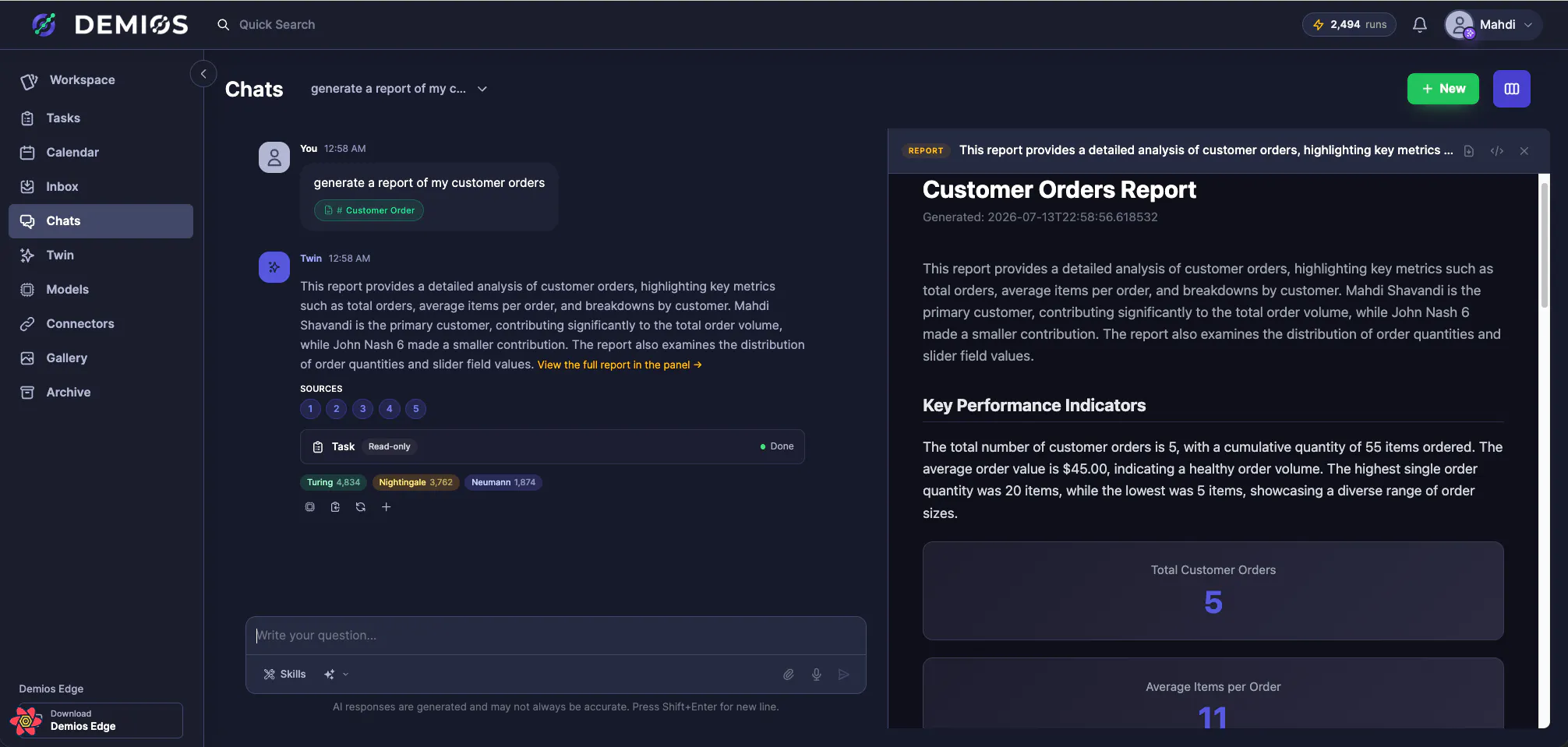Click the Key Performance Indicators heading

click(x=1034, y=406)
